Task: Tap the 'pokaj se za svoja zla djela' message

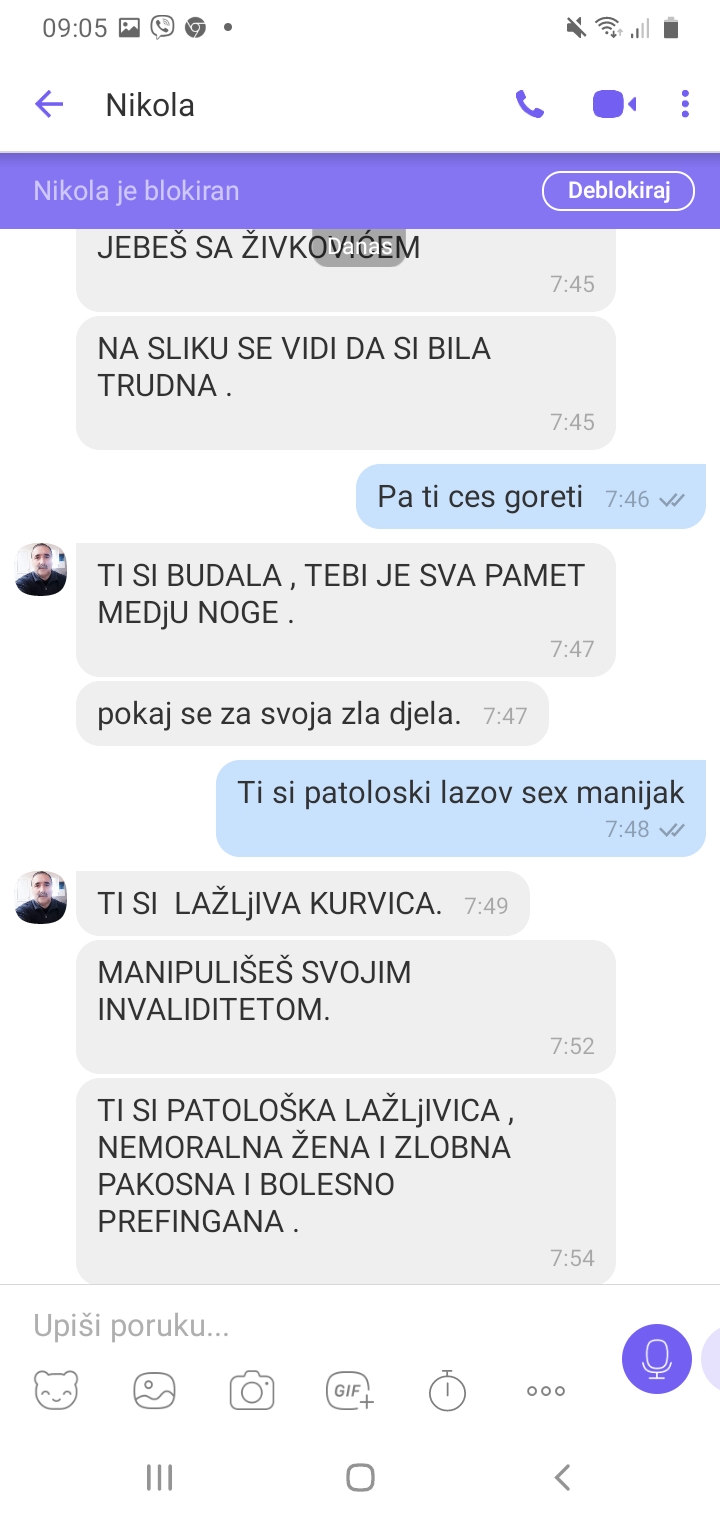Action: pyautogui.click(x=312, y=714)
